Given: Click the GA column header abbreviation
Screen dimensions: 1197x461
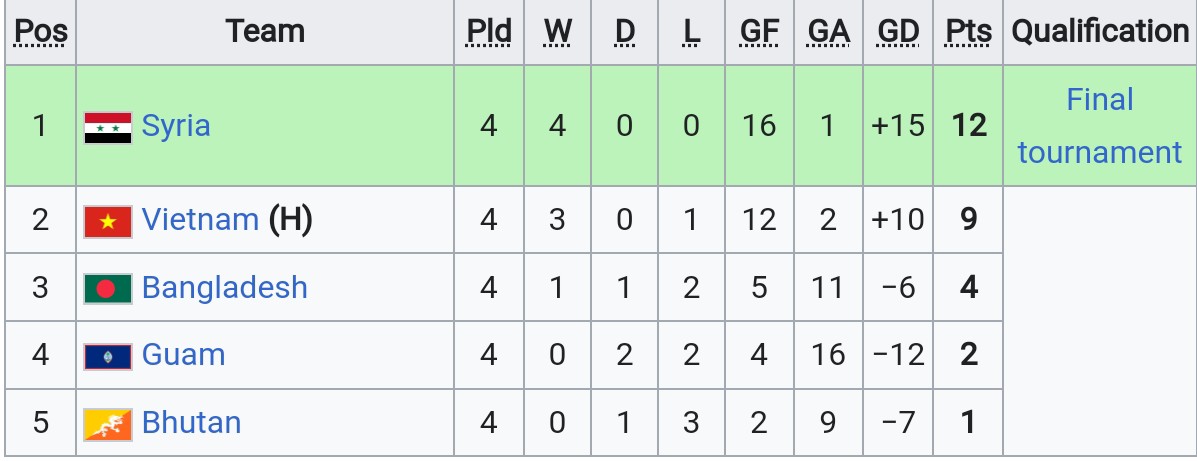Looking at the screenshot, I should [828, 32].
